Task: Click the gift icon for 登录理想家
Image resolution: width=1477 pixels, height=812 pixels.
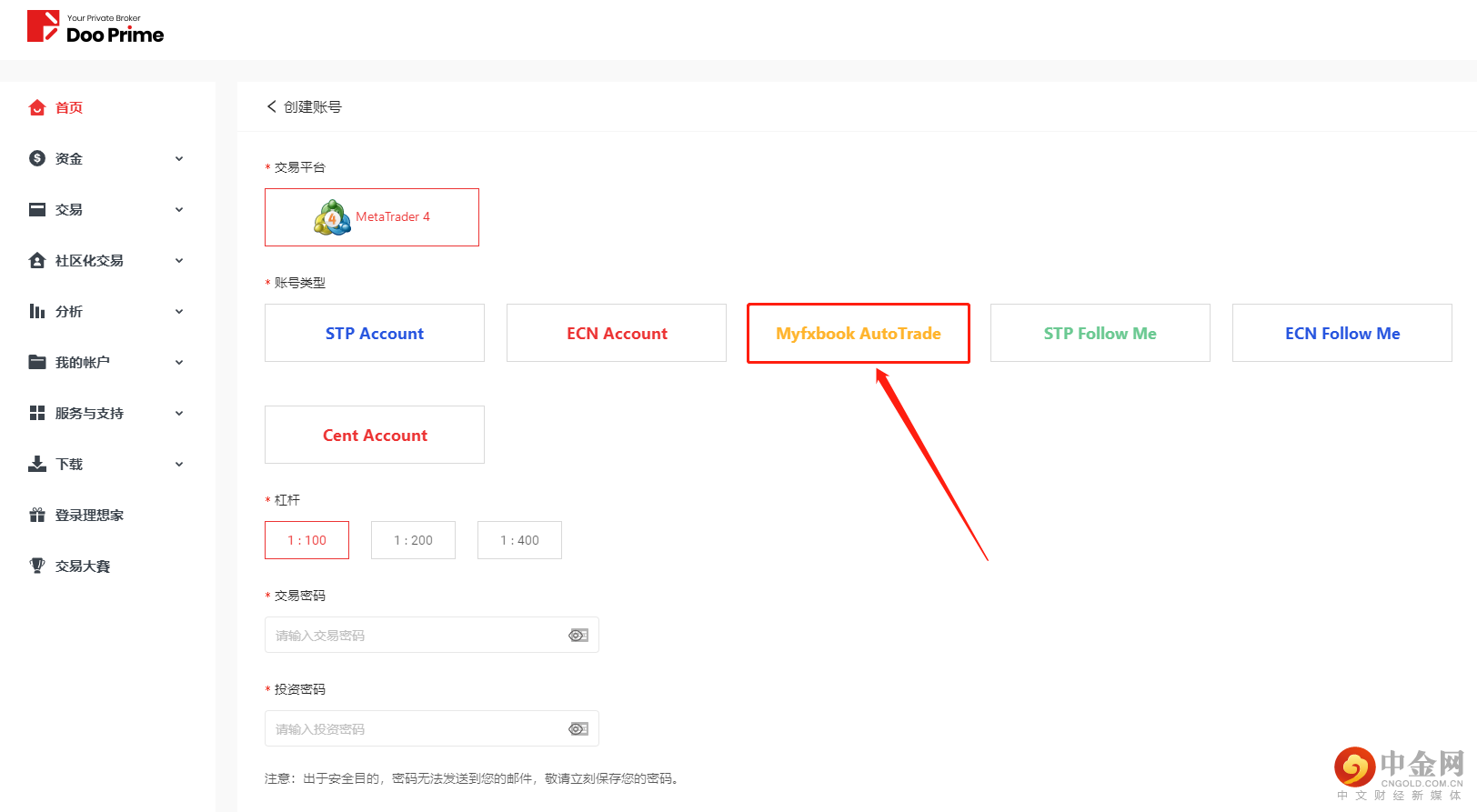Action: click(x=37, y=515)
